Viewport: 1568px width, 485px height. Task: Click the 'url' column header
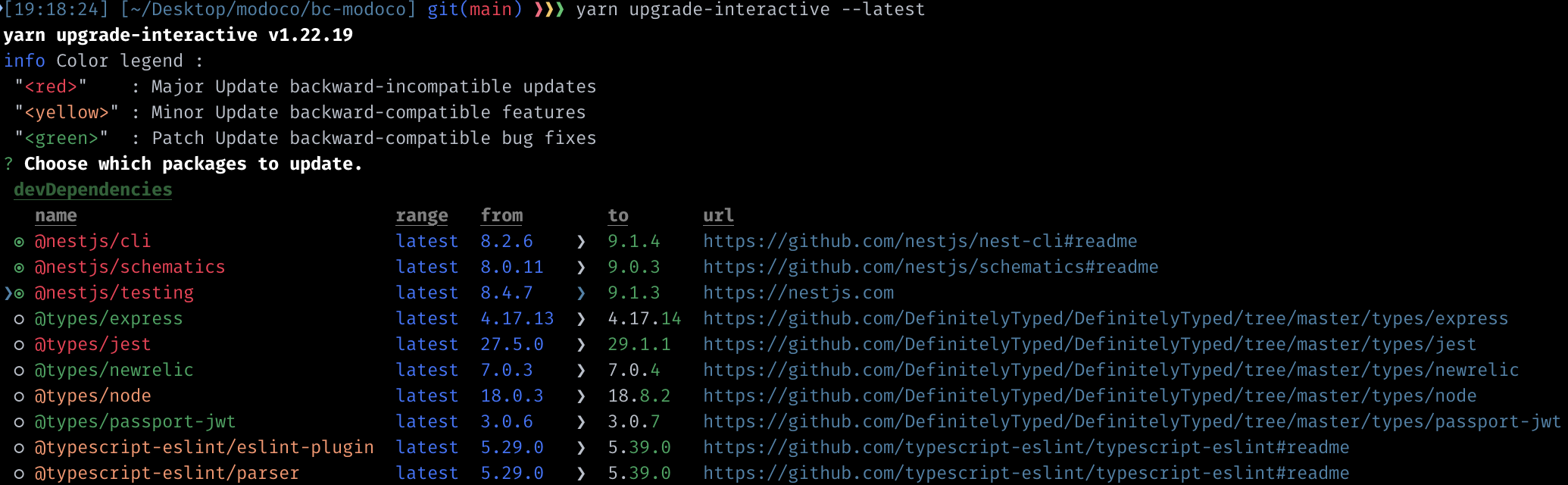coord(718,215)
